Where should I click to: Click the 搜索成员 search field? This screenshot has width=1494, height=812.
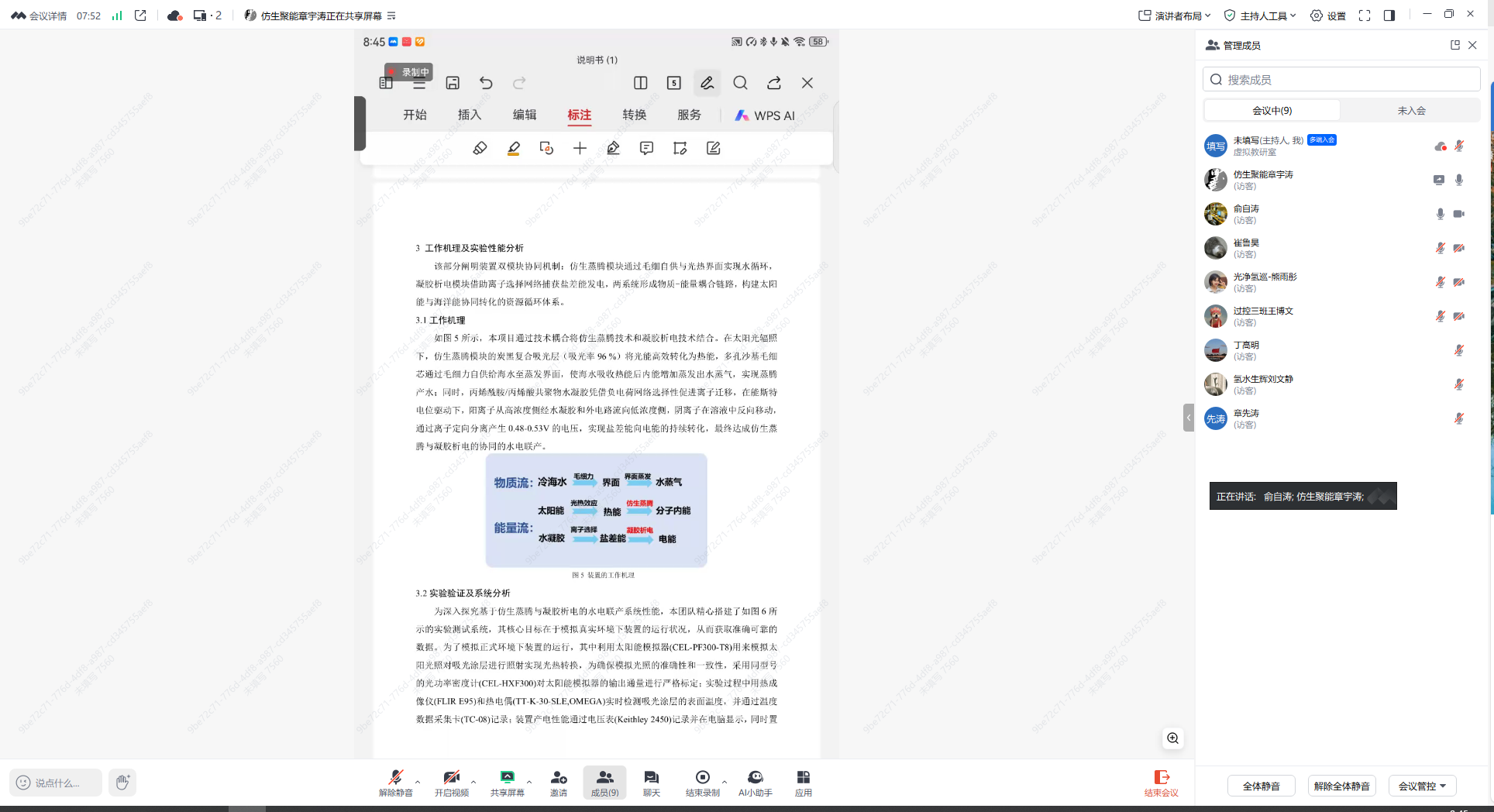click(x=1341, y=79)
